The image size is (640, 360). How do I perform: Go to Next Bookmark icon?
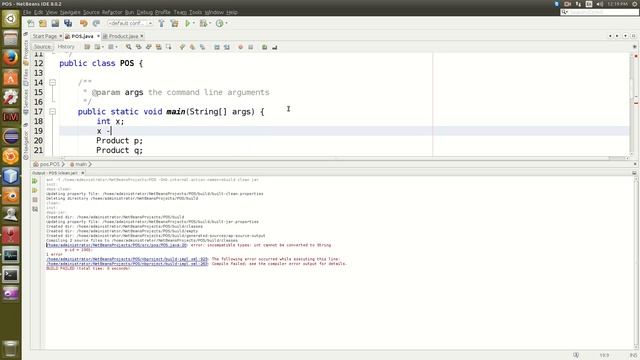point(192,47)
